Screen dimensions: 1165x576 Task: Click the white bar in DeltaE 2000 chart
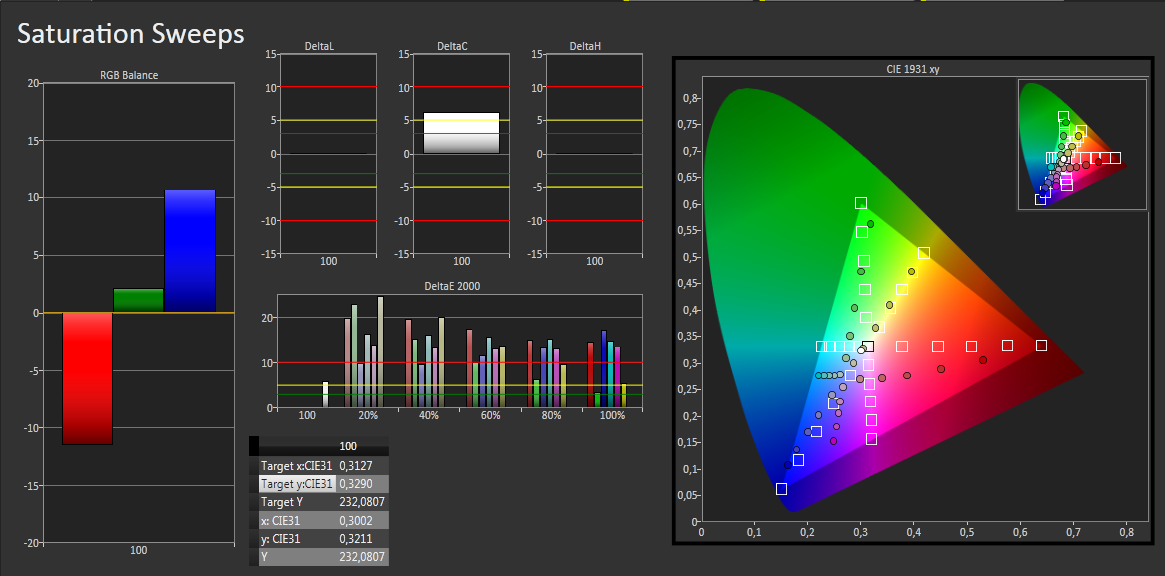click(325, 394)
